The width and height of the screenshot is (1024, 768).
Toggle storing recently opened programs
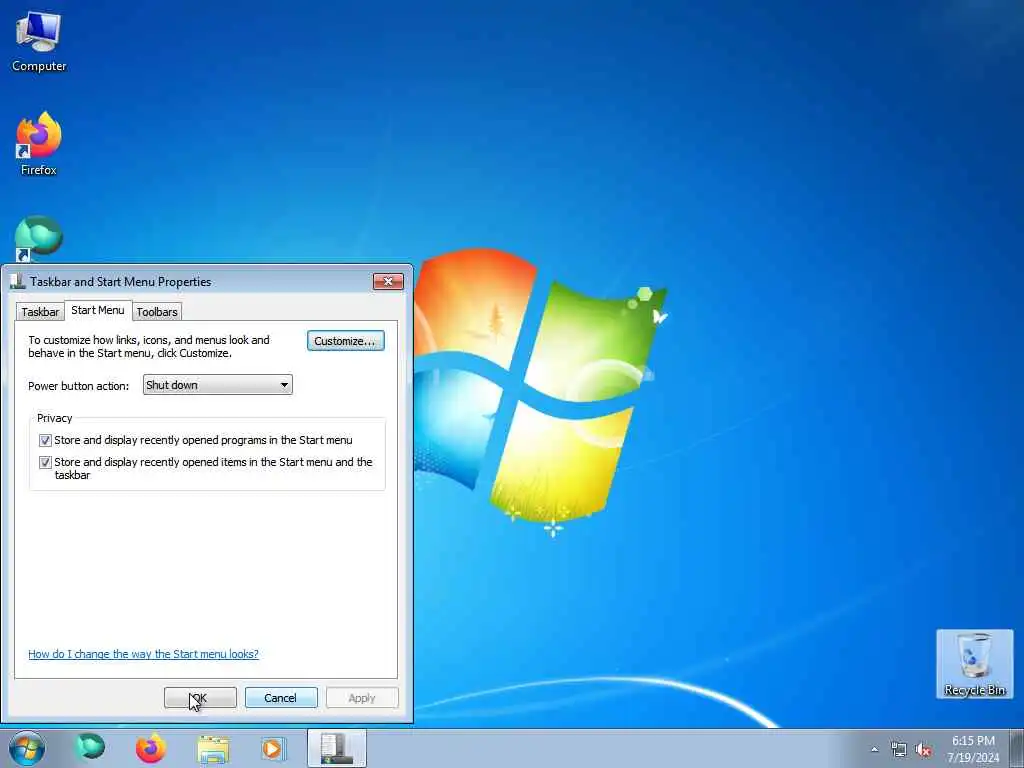tap(45, 440)
